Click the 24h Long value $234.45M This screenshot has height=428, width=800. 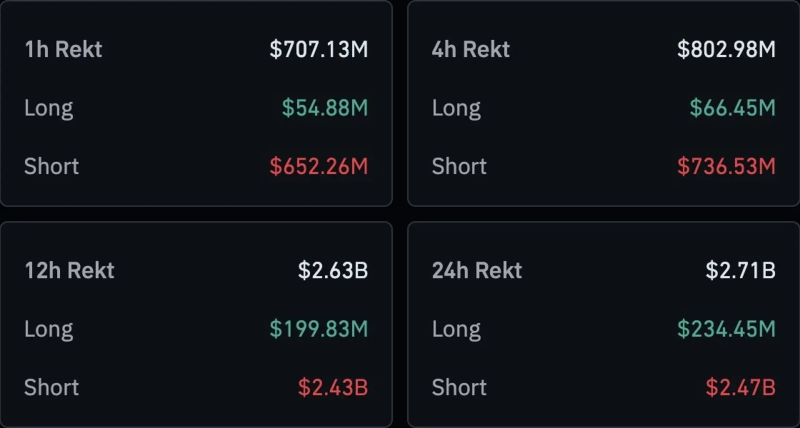tap(727, 329)
